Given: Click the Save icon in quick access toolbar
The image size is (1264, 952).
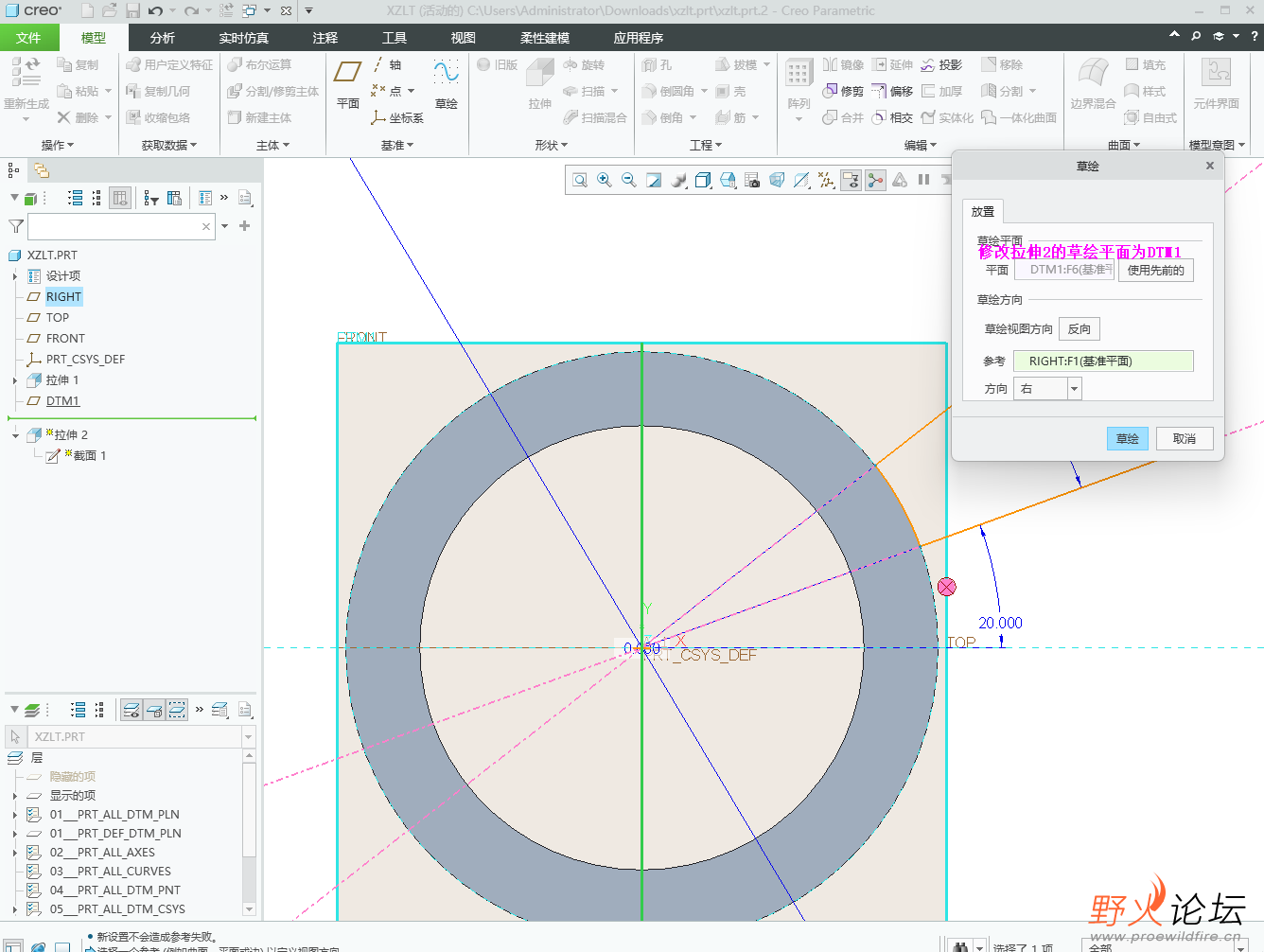Looking at the screenshot, I should [133, 10].
